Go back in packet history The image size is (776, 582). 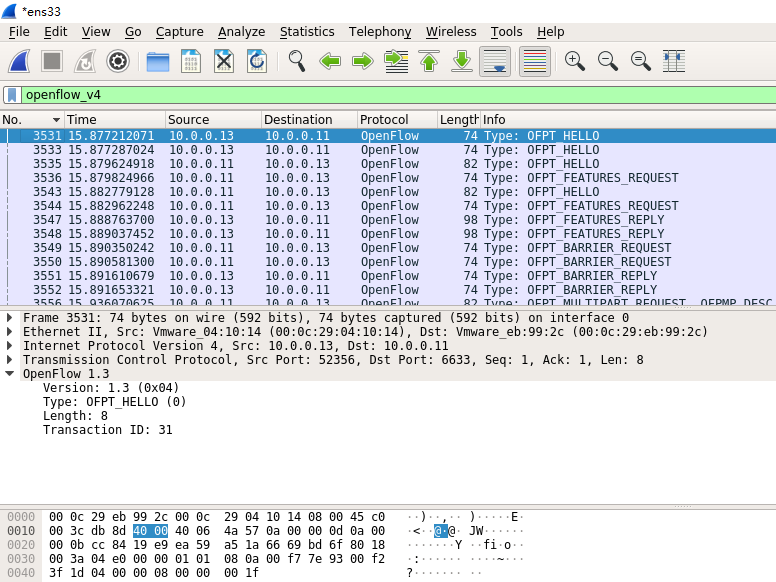(330, 61)
